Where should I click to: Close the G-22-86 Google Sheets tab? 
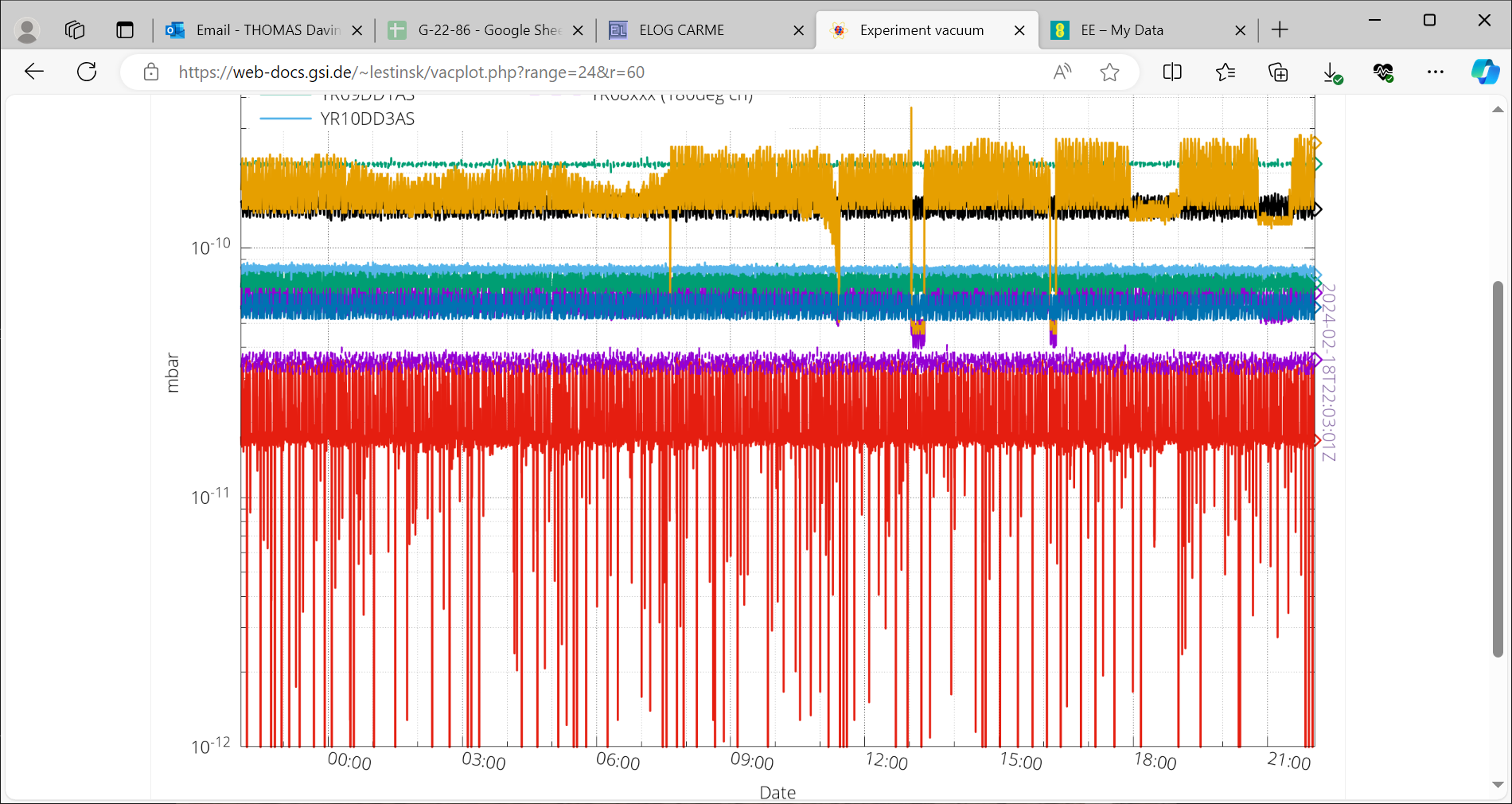click(x=579, y=30)
